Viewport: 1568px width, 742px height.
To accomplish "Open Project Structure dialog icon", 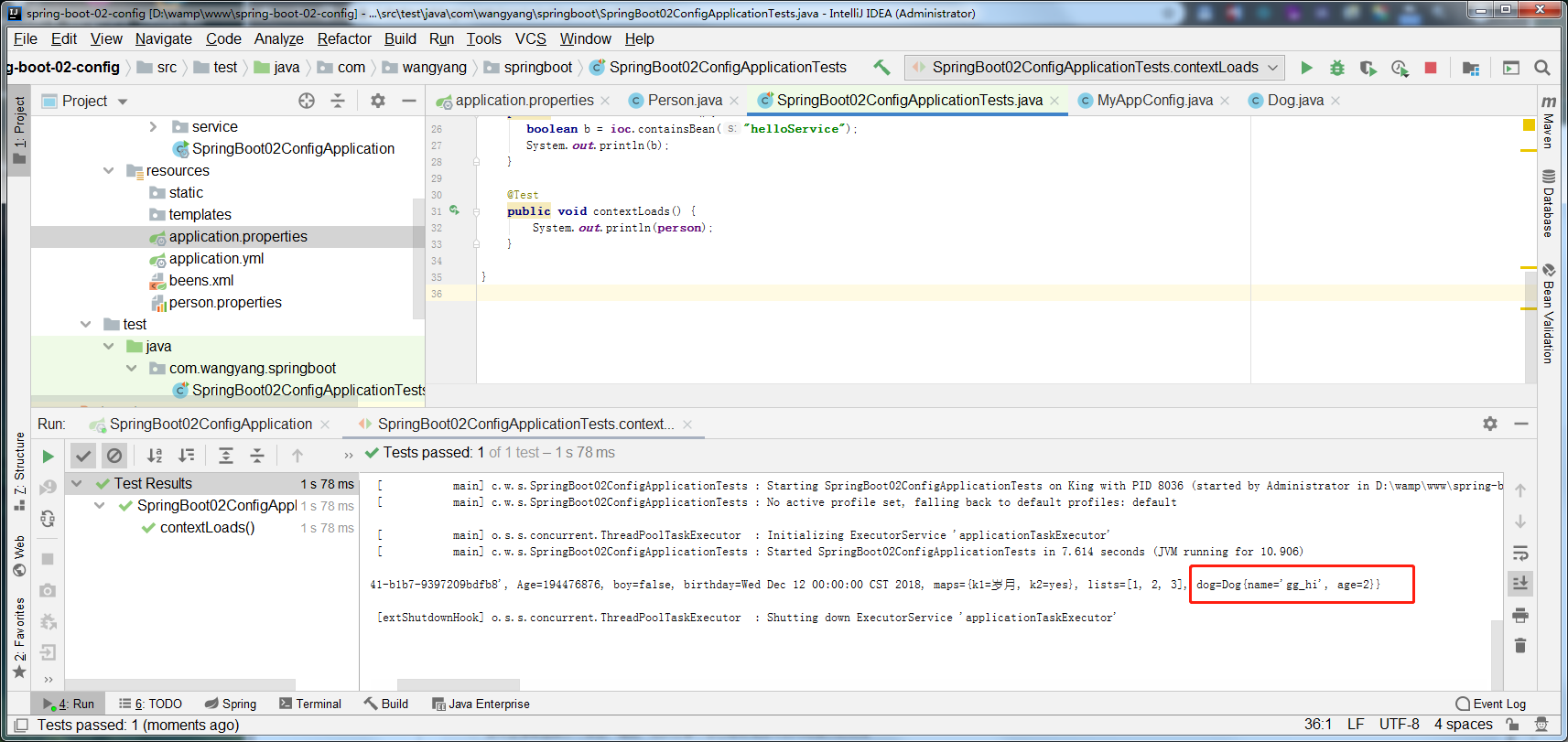I will (1471, 68).
